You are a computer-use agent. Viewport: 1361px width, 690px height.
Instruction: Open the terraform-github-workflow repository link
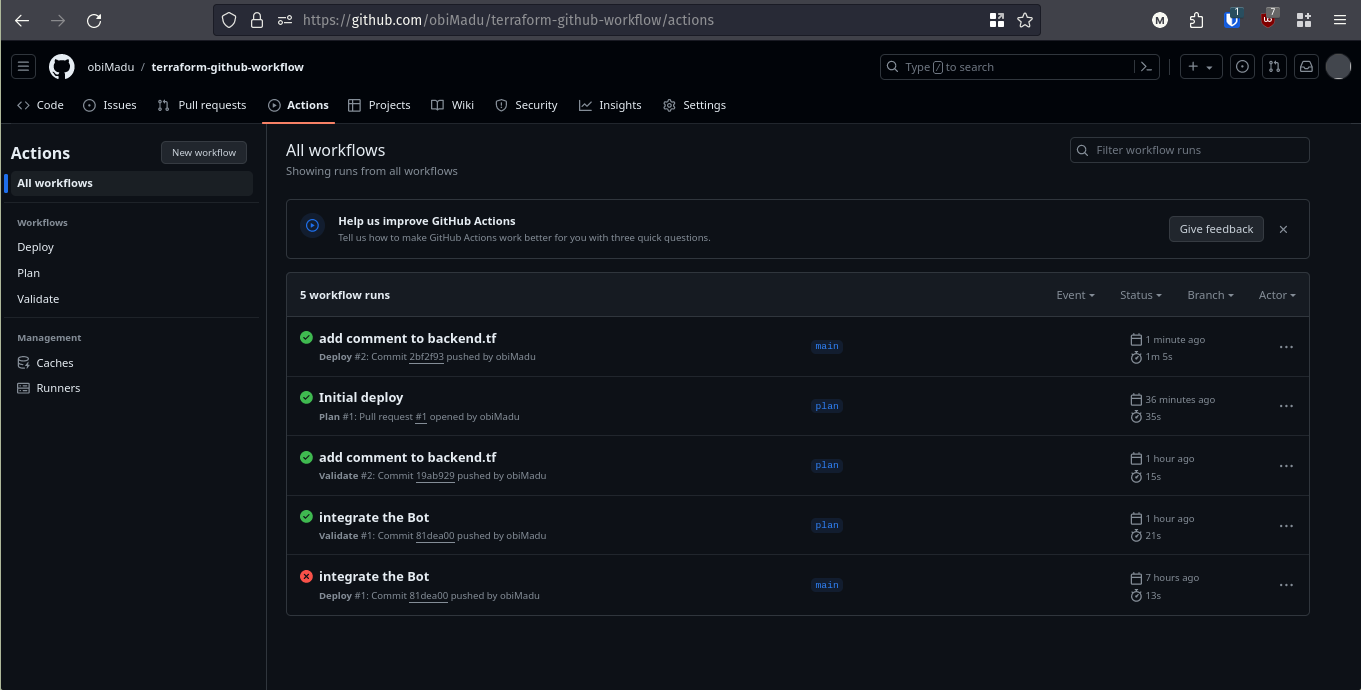[x=228, y=67]
